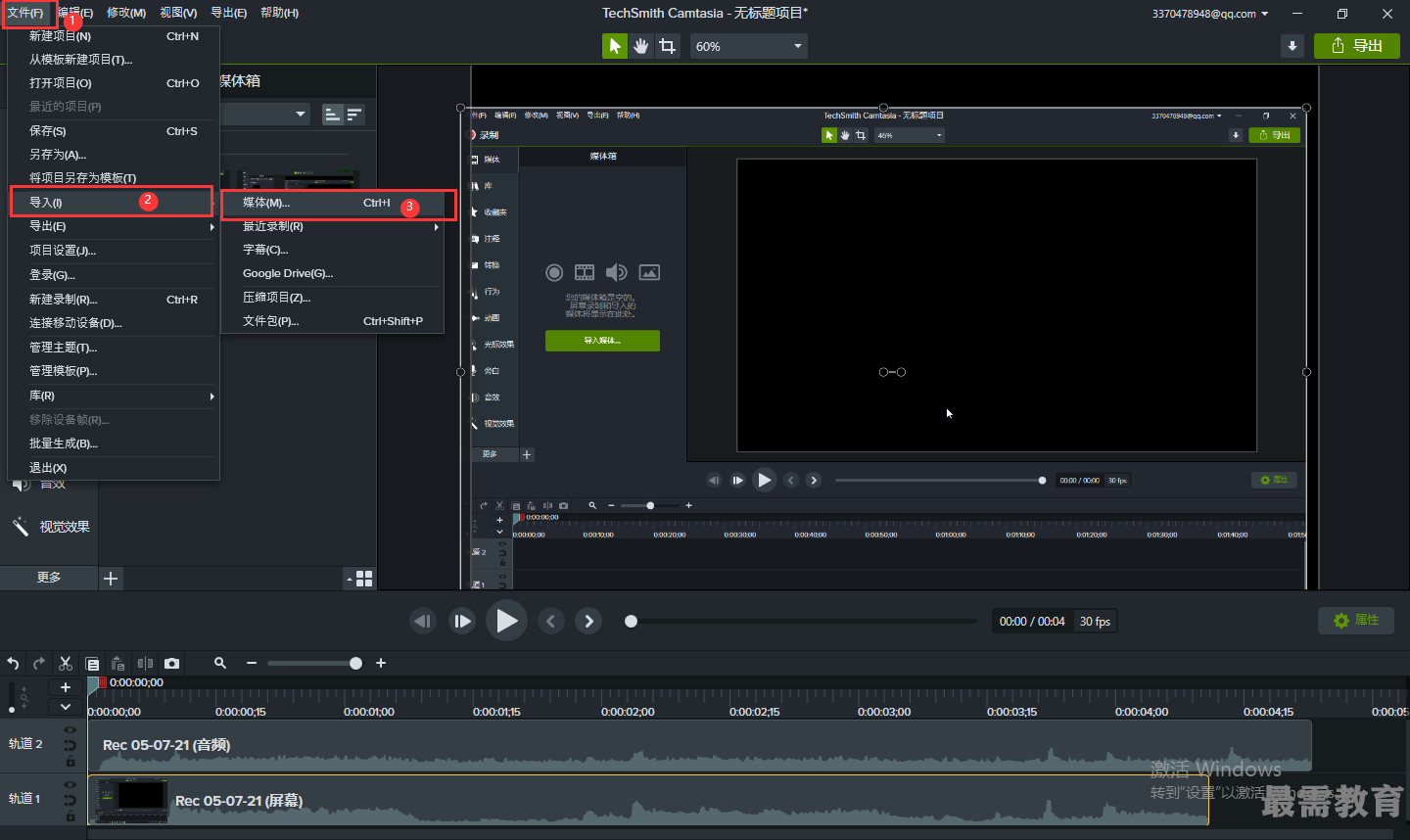Zoom out timeline with the minus icon

[252, 664]
